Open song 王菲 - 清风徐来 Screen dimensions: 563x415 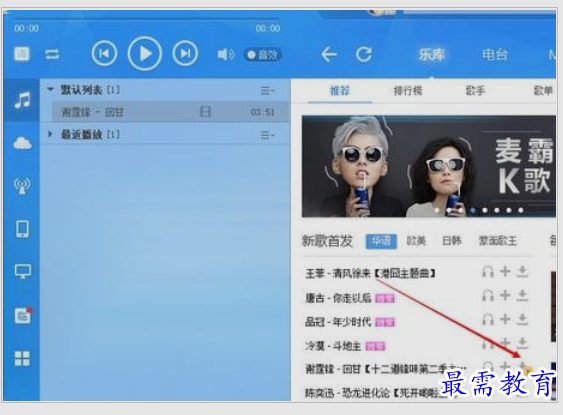click(370, 274)
